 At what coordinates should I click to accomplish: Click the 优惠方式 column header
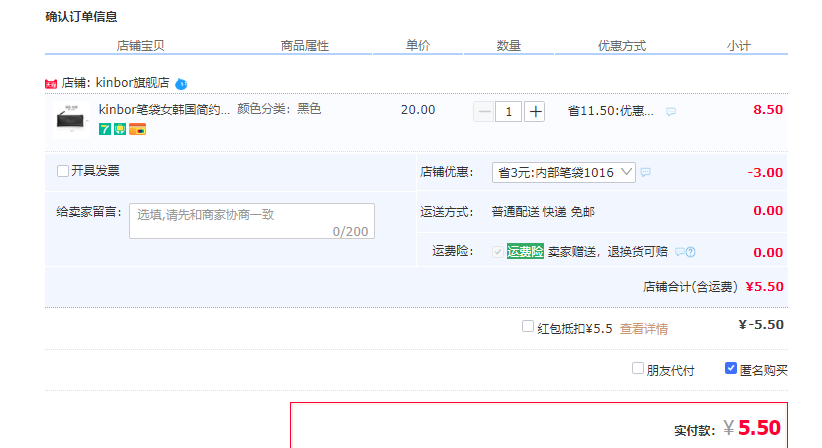pos(622,46)
